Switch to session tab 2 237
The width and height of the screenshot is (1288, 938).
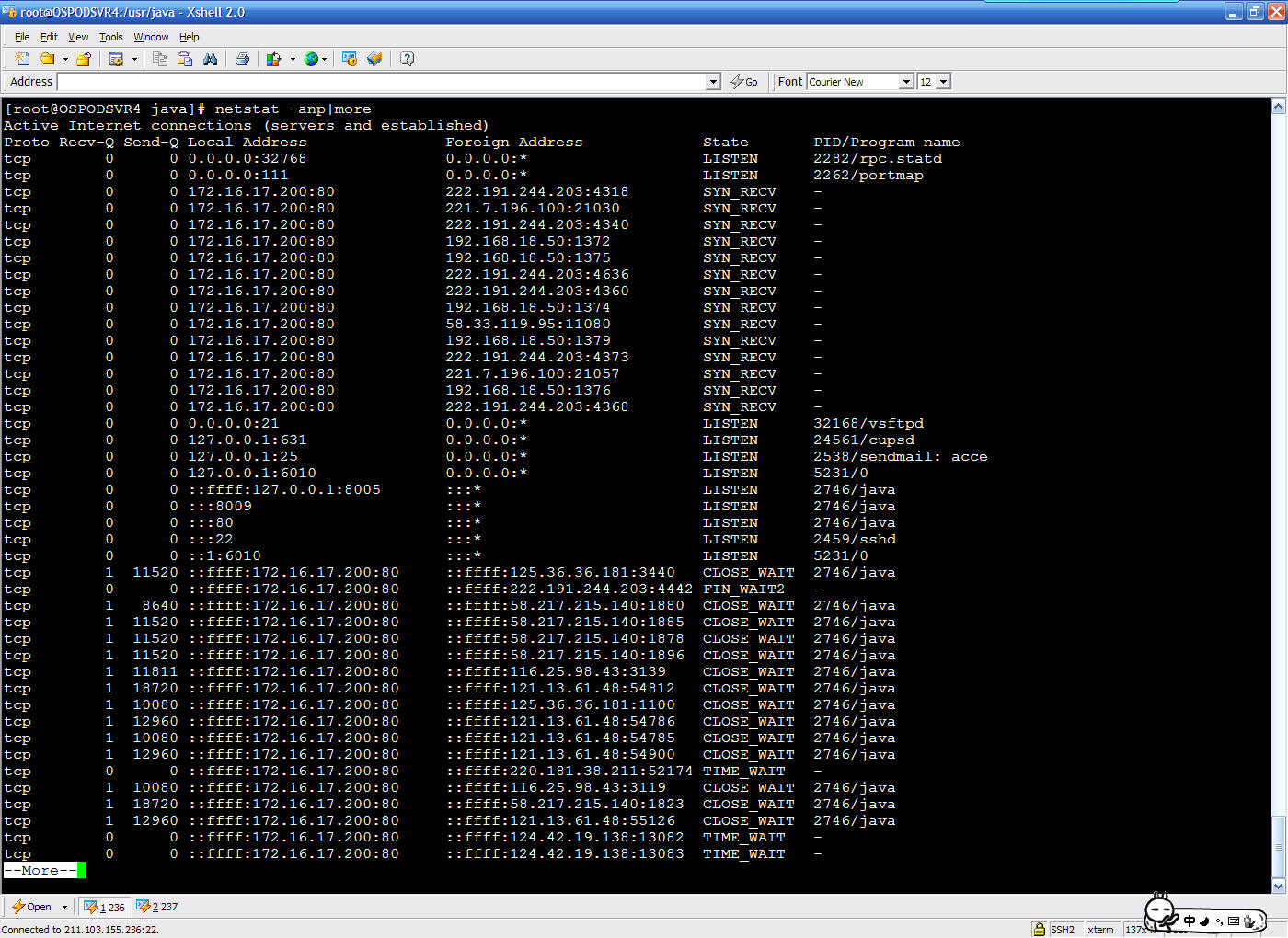pos(157,907)
